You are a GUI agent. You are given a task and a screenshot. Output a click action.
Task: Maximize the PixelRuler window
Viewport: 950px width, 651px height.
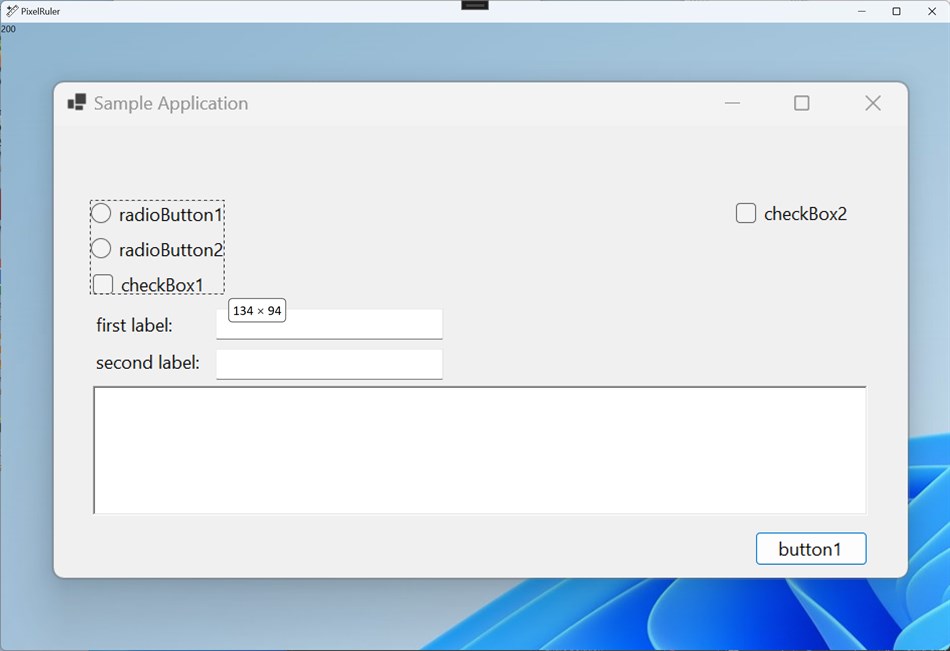[x=897, y=11]
